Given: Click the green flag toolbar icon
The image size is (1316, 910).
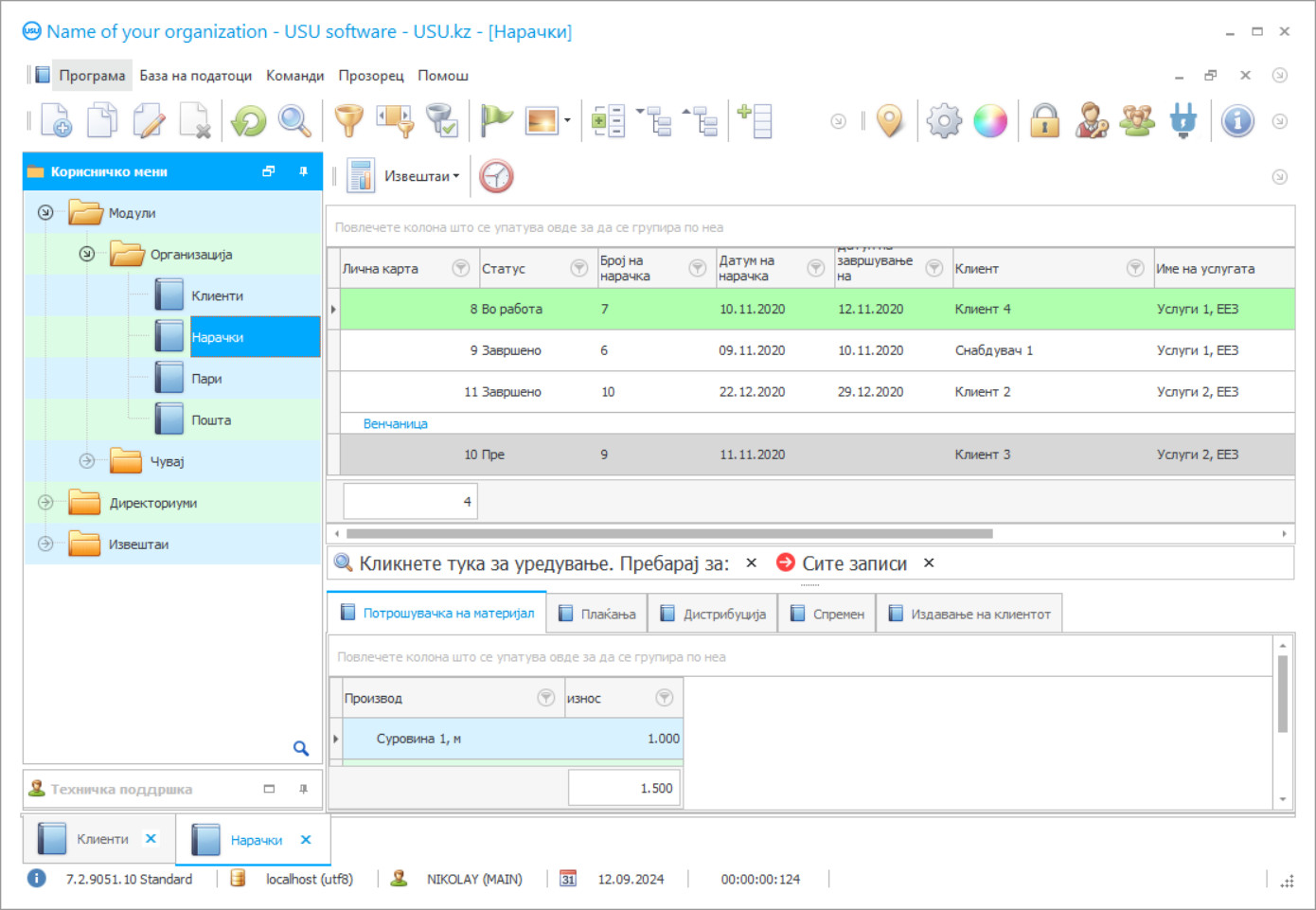Looking at the screenshot, I should [x=496, y=120].
